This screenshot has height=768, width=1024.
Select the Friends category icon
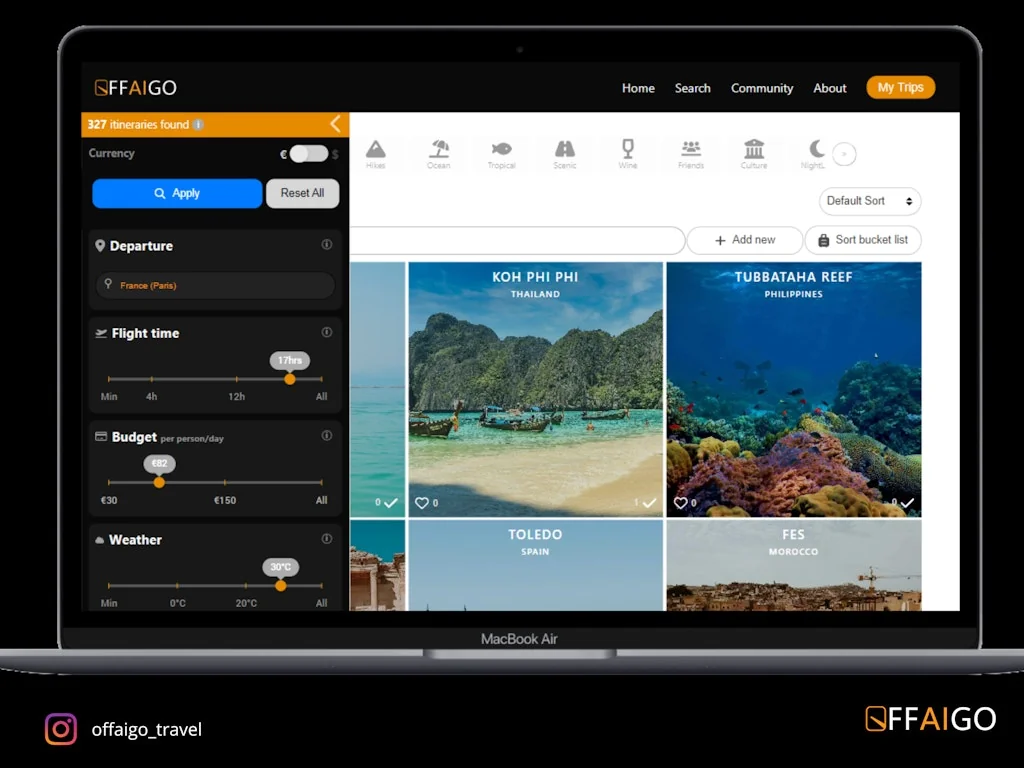coord(691,152)
